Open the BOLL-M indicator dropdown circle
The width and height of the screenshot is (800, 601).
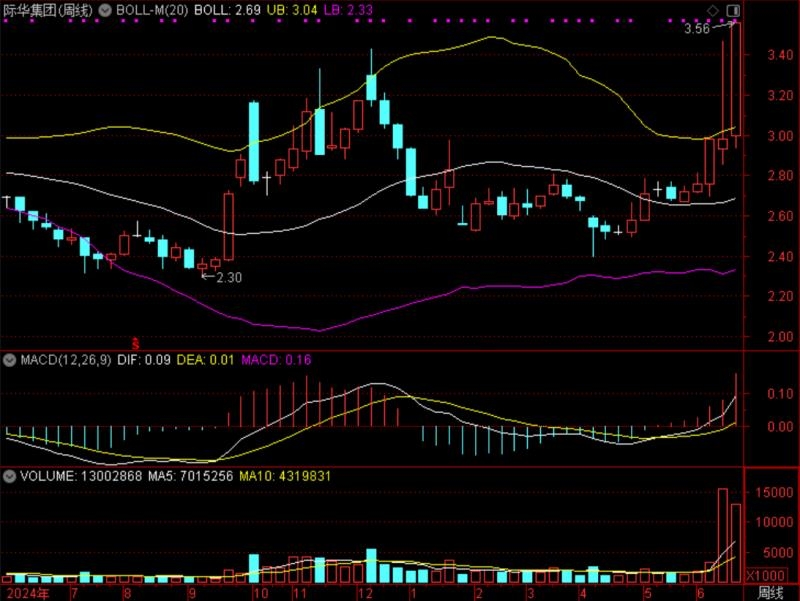tap(105, 10)
